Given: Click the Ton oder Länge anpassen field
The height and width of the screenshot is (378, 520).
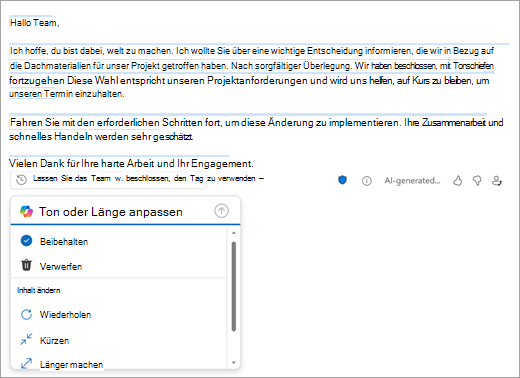Looking at the screenshot, I should (x=125, y=212).
